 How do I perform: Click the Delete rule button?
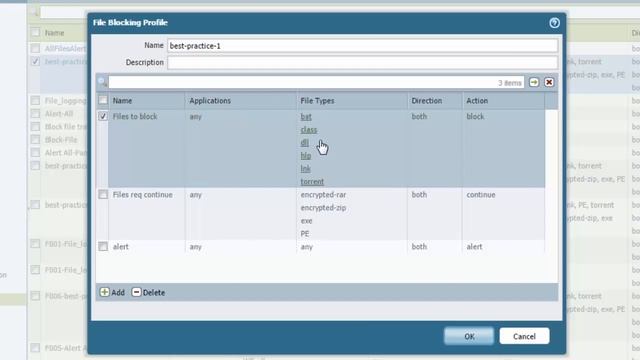pos(148,292)
